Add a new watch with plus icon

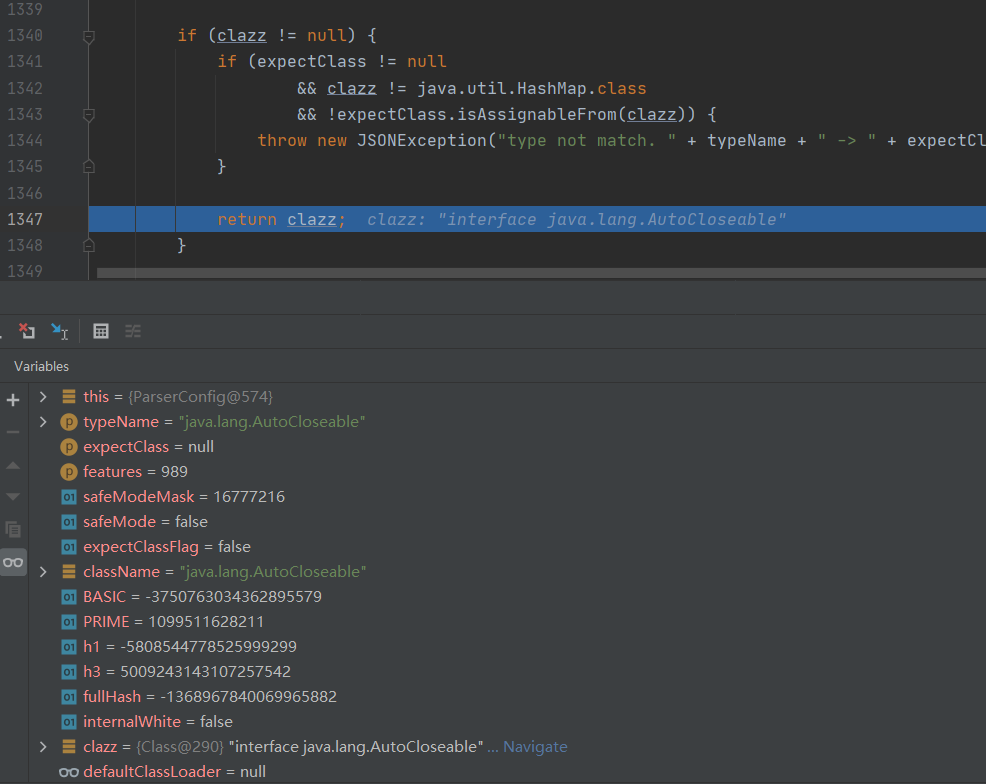[x=13, y=400]
